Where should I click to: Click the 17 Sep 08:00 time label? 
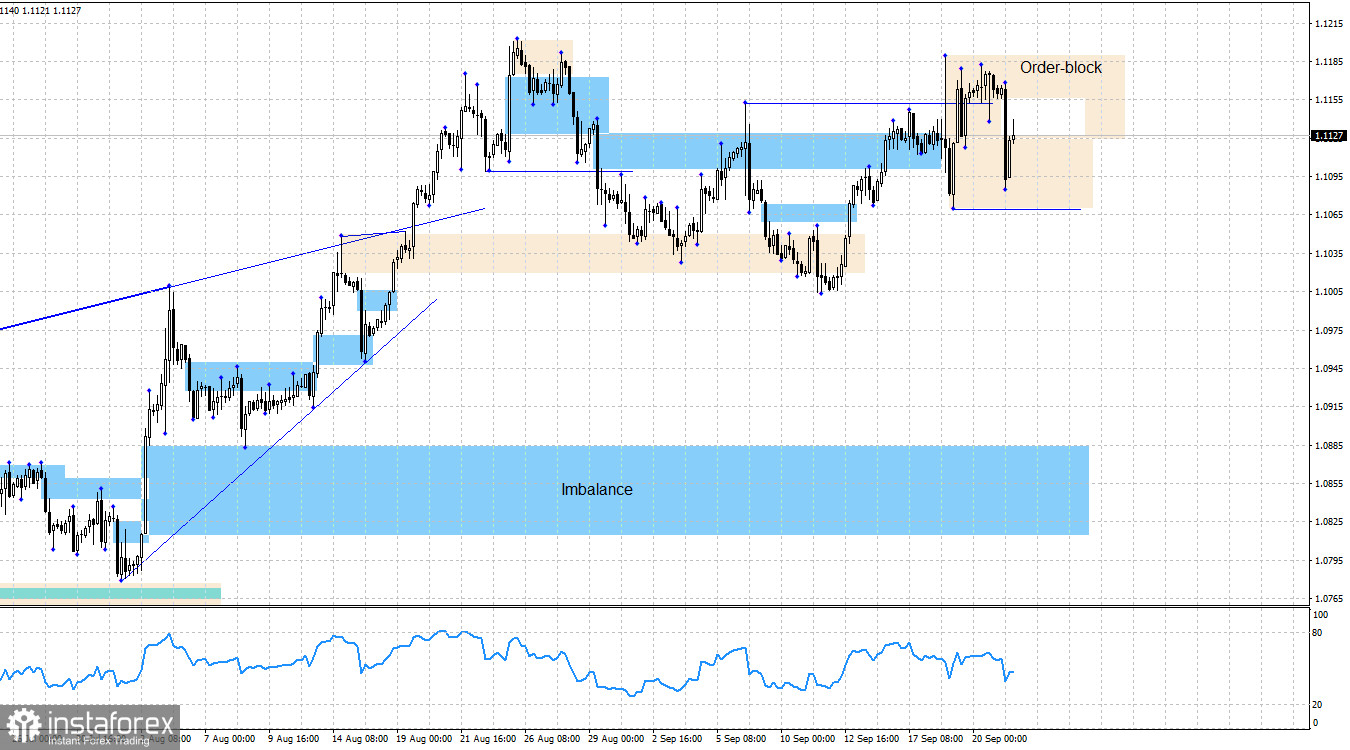point(935,739)
